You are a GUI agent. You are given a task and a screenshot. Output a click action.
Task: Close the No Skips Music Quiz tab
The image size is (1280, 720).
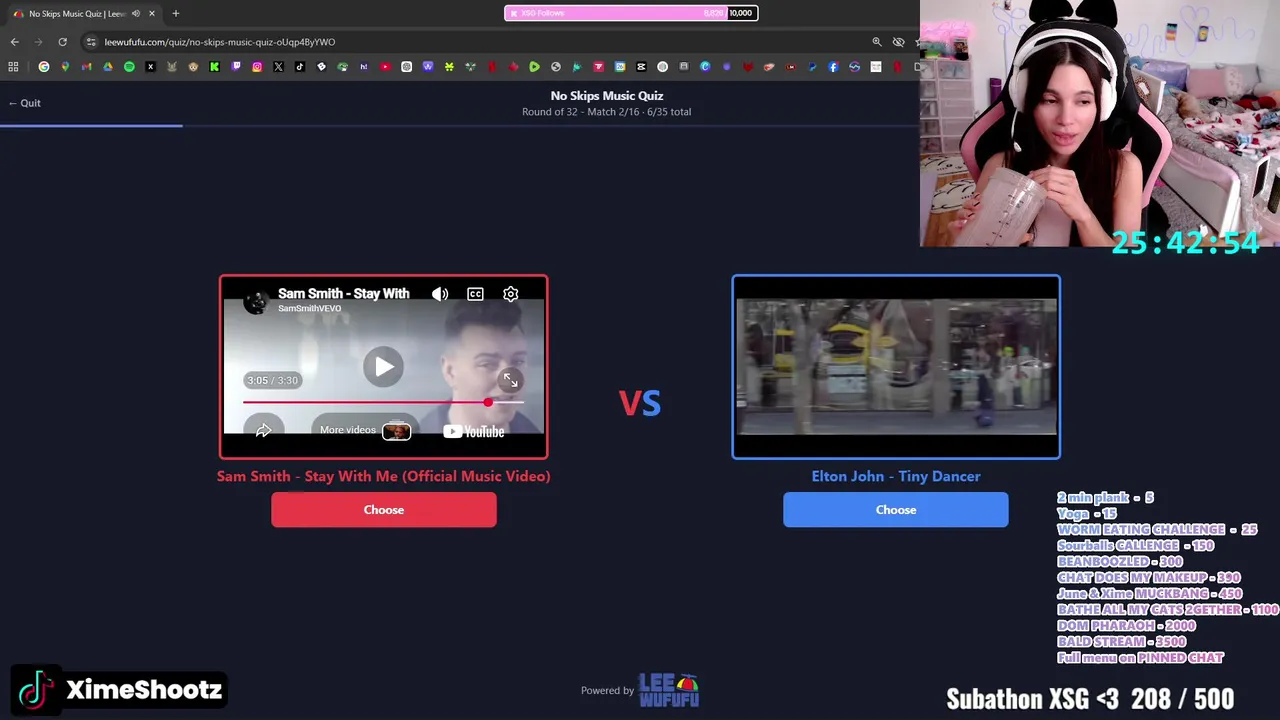[x=152, y=14]
